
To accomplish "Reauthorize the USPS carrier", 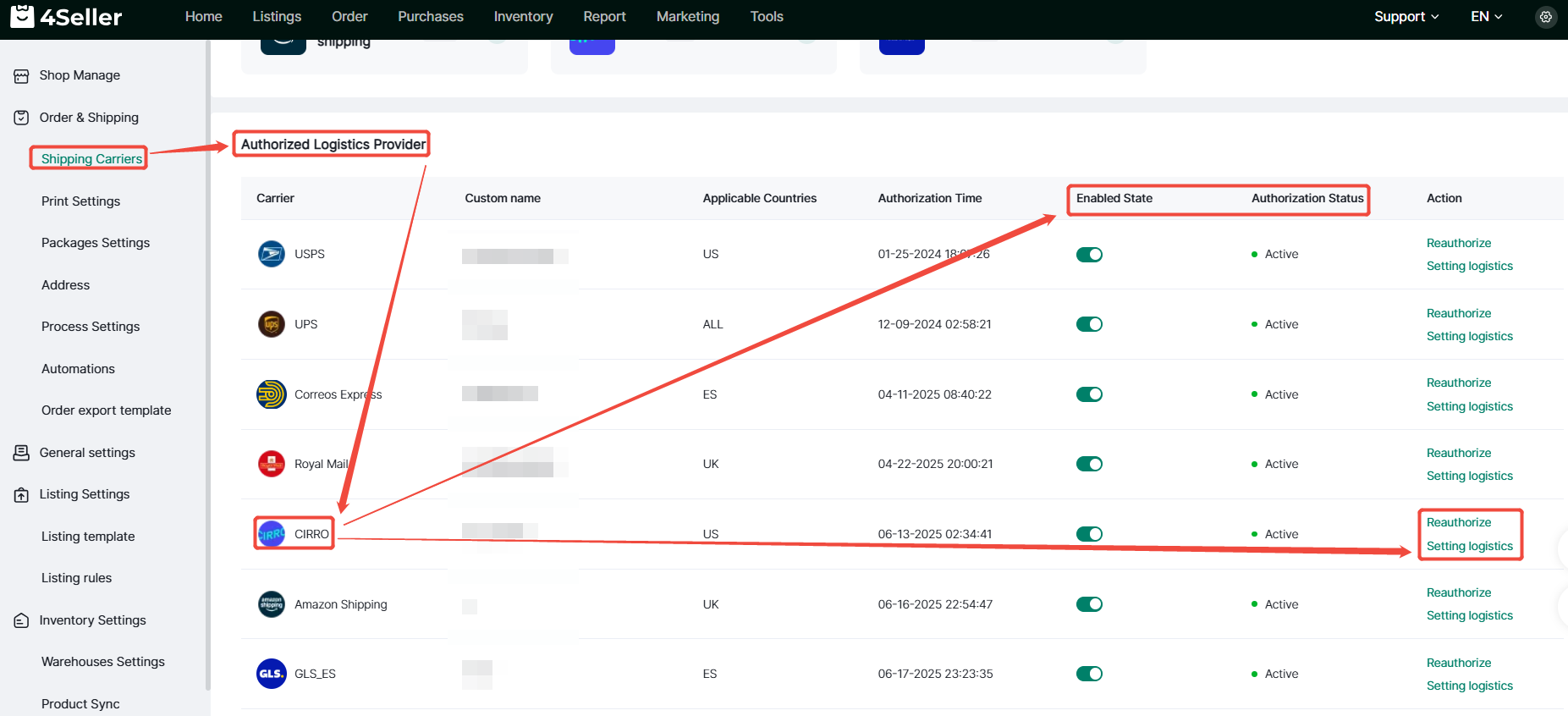I will [x=1459, y=243].
